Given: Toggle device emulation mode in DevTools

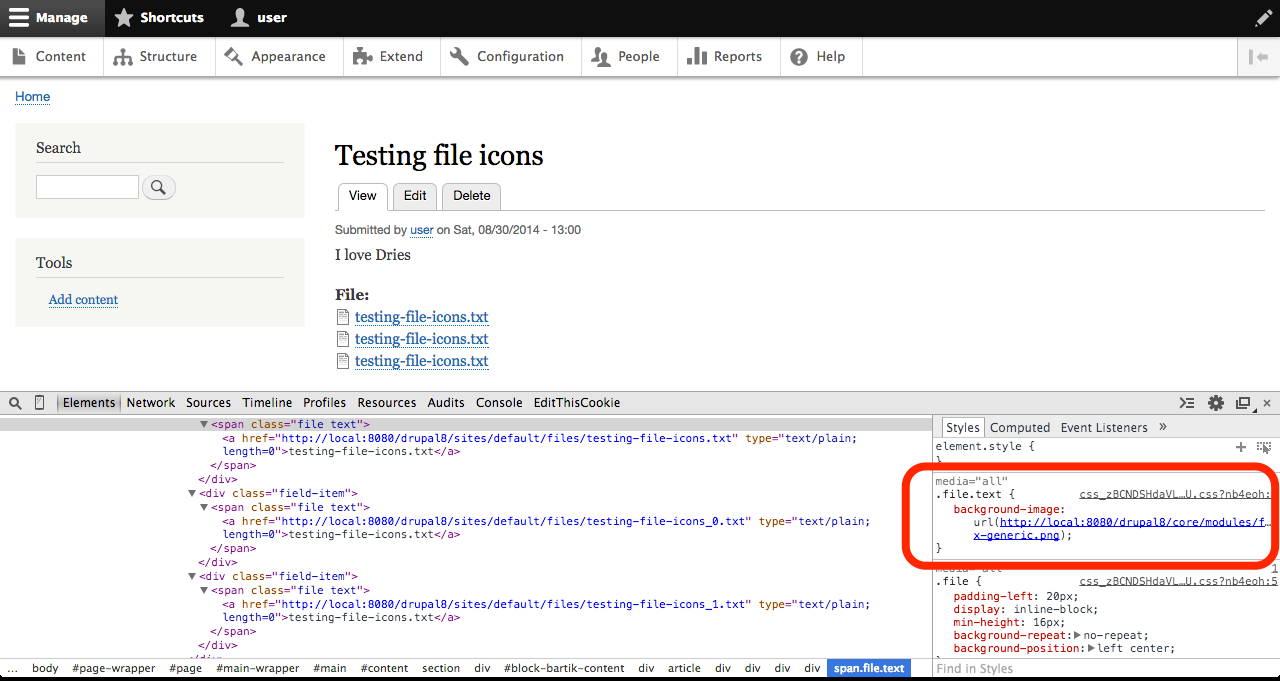Looking at the screenshot, I should [x=38, y=402].
